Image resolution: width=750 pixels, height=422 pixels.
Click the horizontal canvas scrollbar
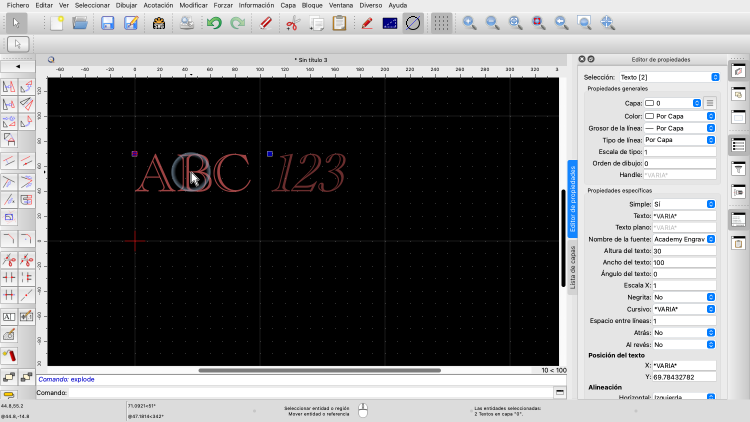click(320, 370)
